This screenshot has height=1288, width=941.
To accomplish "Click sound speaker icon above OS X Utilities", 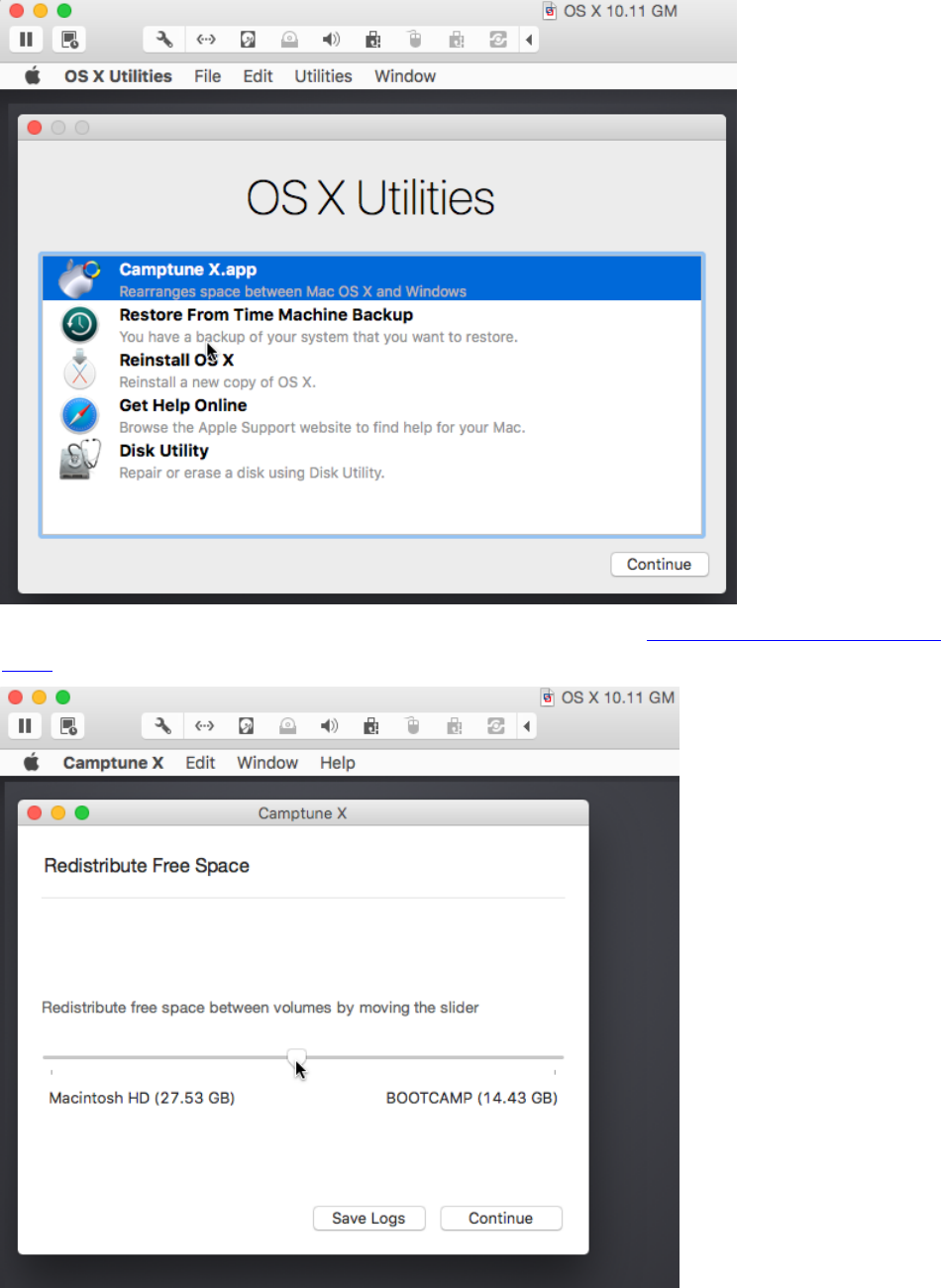I will [331, 40].
